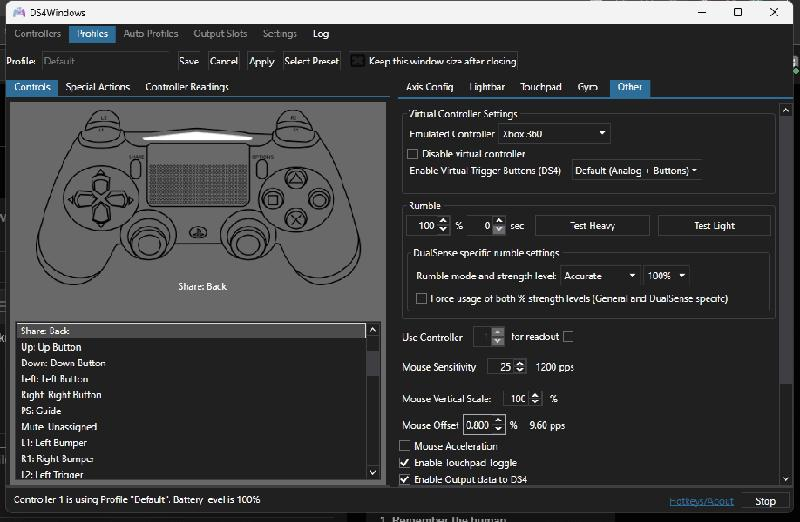
Task: Click the Share button on controller diagram
Action: coord(136,168)
